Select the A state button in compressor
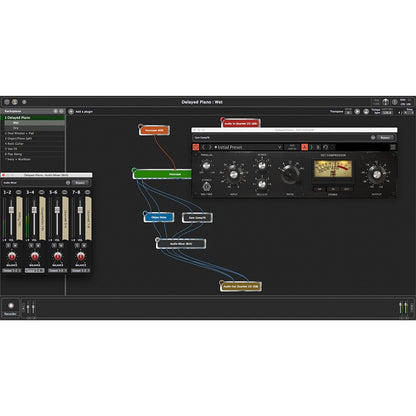This screenshot has width=416, height=416. tap(304, 147)
